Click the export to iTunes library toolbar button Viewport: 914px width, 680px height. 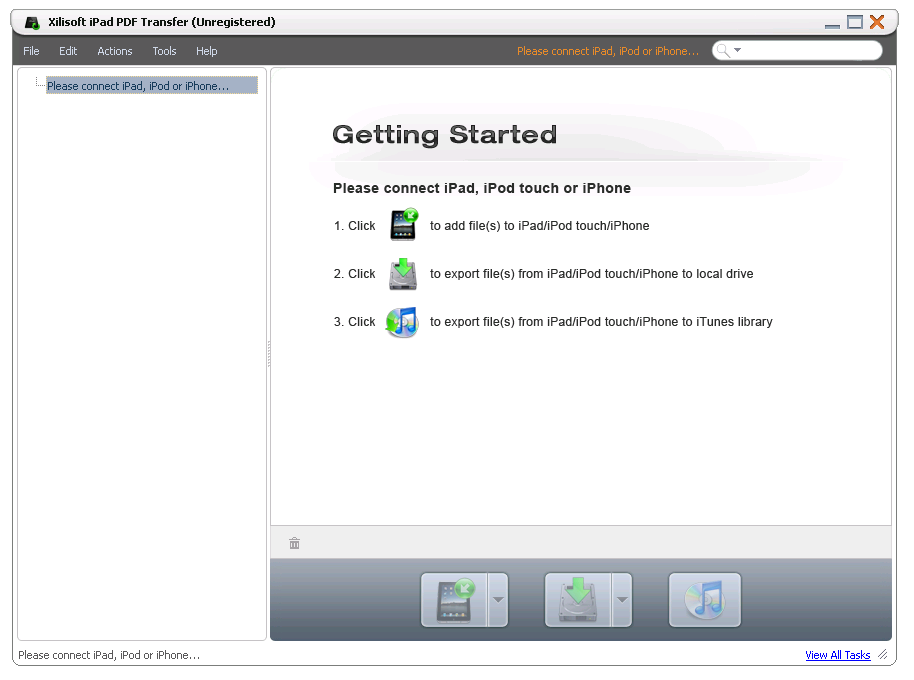point(705,600)
